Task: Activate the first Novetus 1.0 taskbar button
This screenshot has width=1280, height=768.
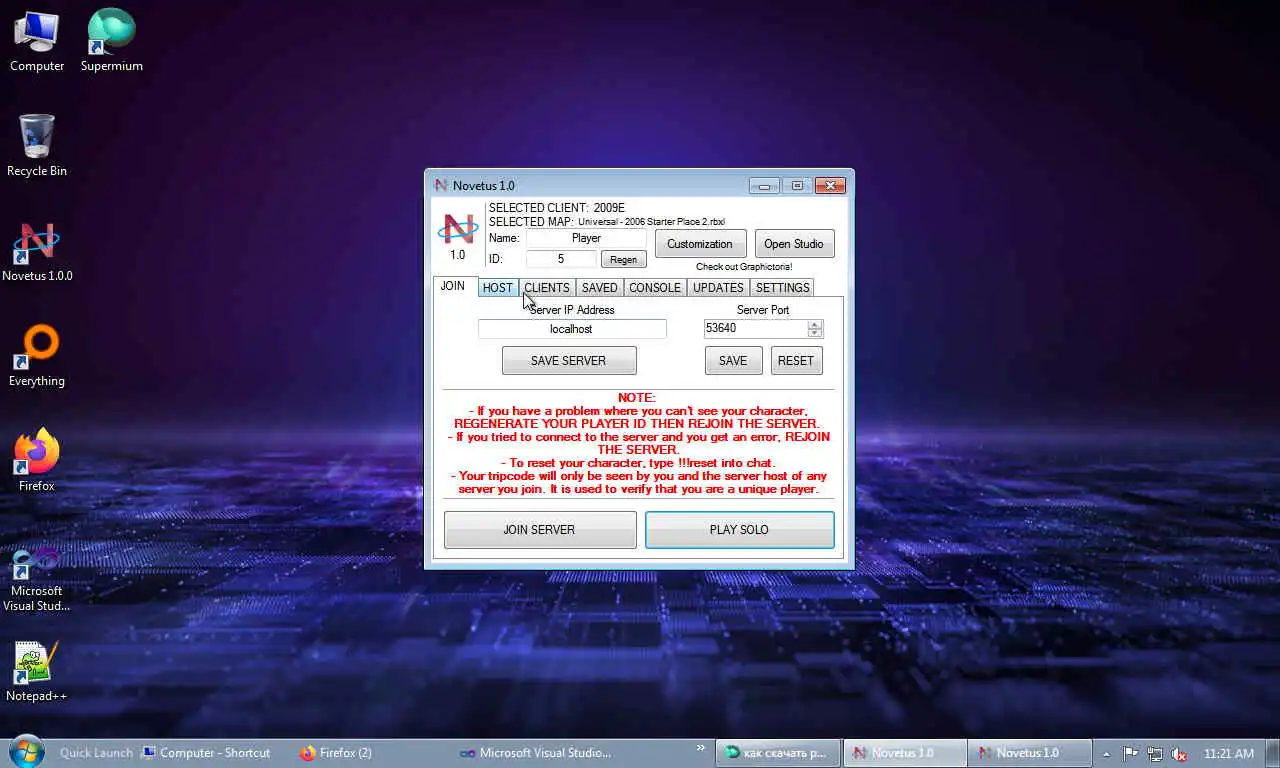Action: click(903, 753)
